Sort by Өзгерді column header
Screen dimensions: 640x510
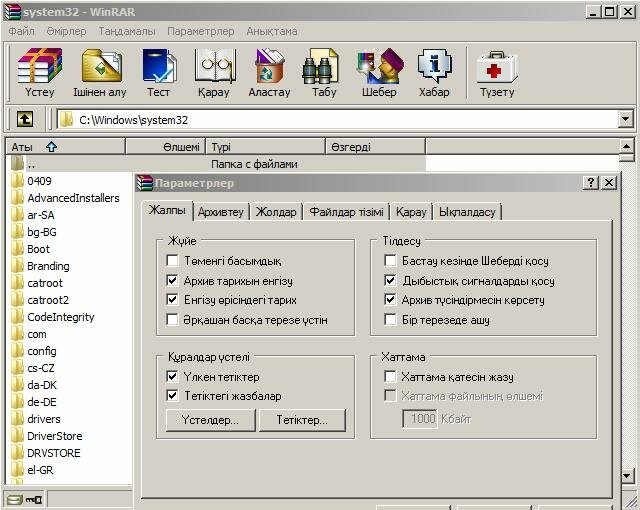pos(376,146)
